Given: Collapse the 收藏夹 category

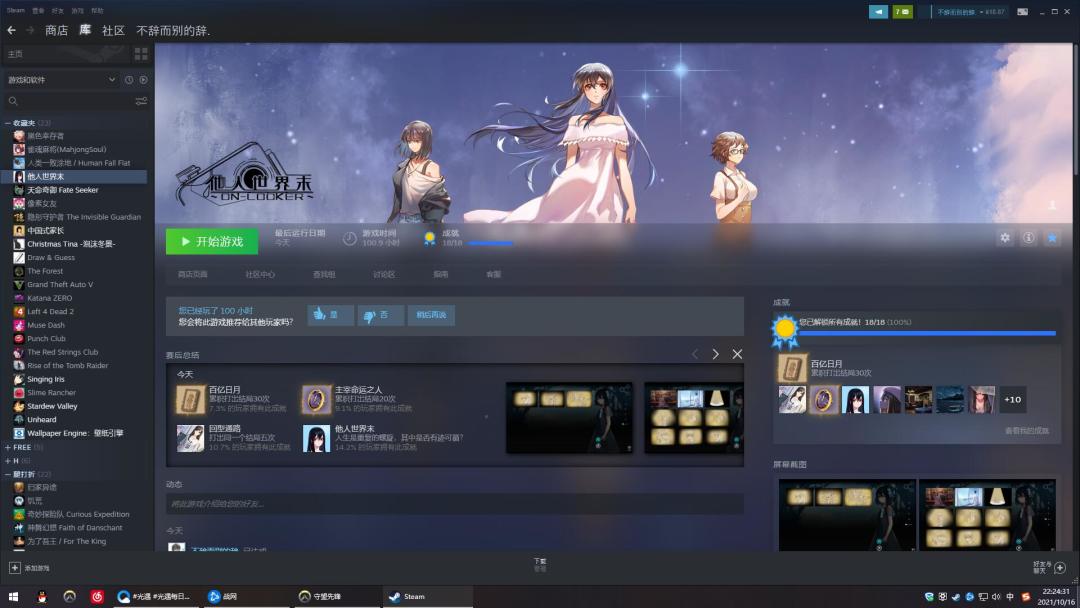Looking at the screenshot, I should [8, 123].
